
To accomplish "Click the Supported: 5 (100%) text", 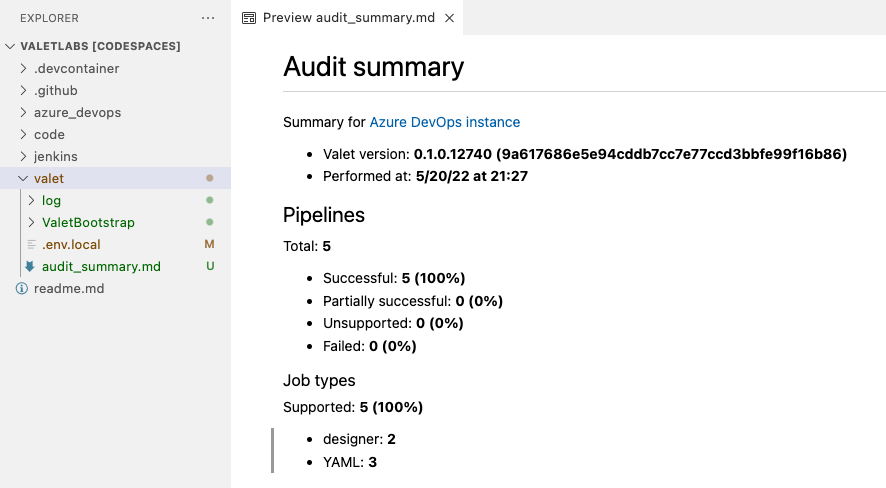I will (353, 407).
